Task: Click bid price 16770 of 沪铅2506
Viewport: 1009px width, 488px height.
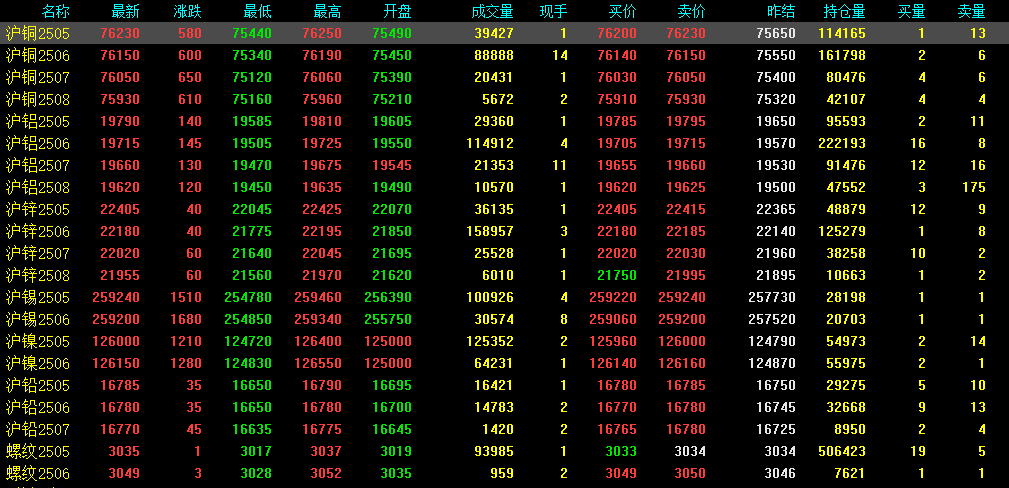Action: [616, 408]
